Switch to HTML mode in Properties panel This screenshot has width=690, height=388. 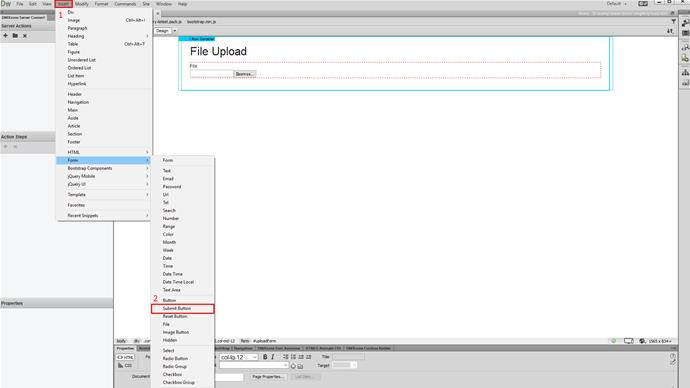click(125, 357)
